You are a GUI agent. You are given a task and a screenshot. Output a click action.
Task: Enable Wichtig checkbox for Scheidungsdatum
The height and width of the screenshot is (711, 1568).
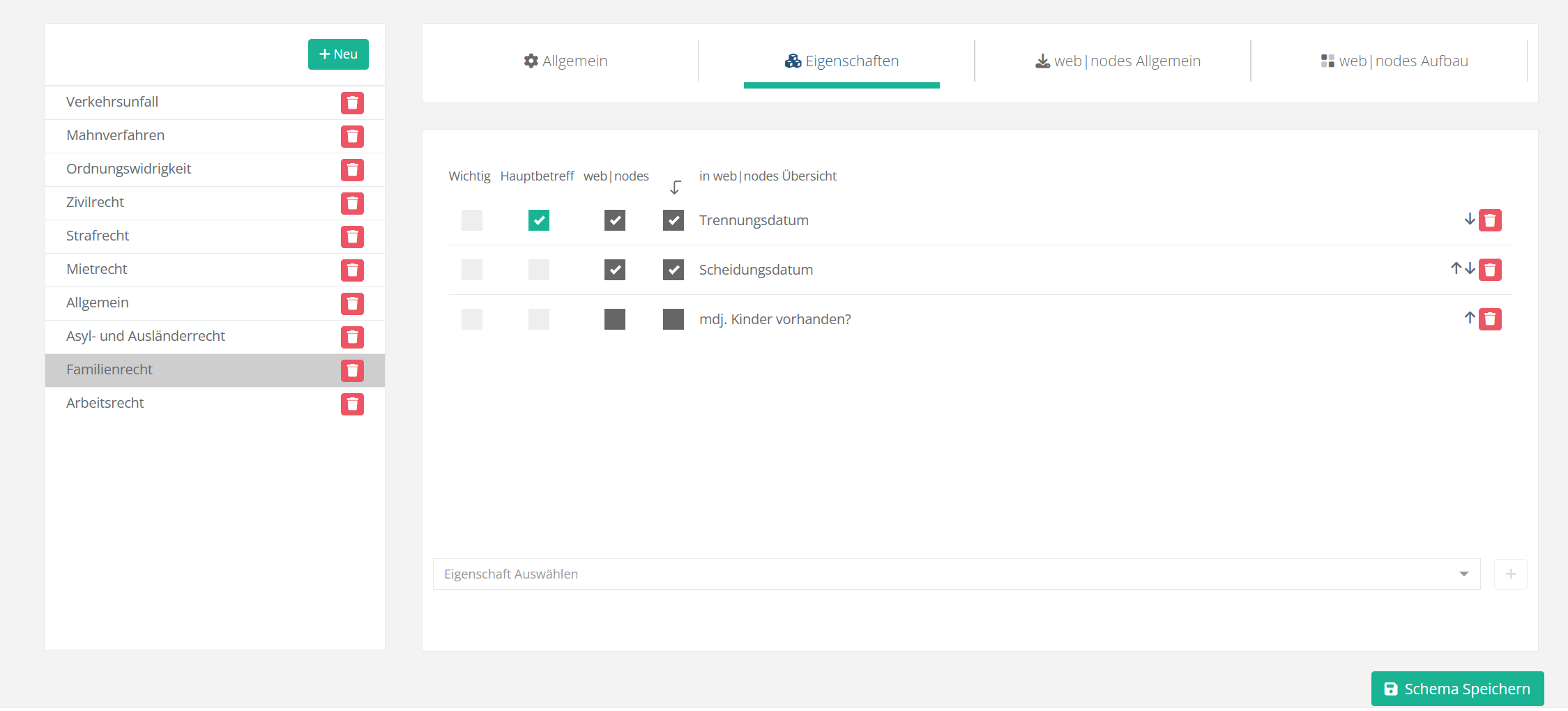click(472, 270)
